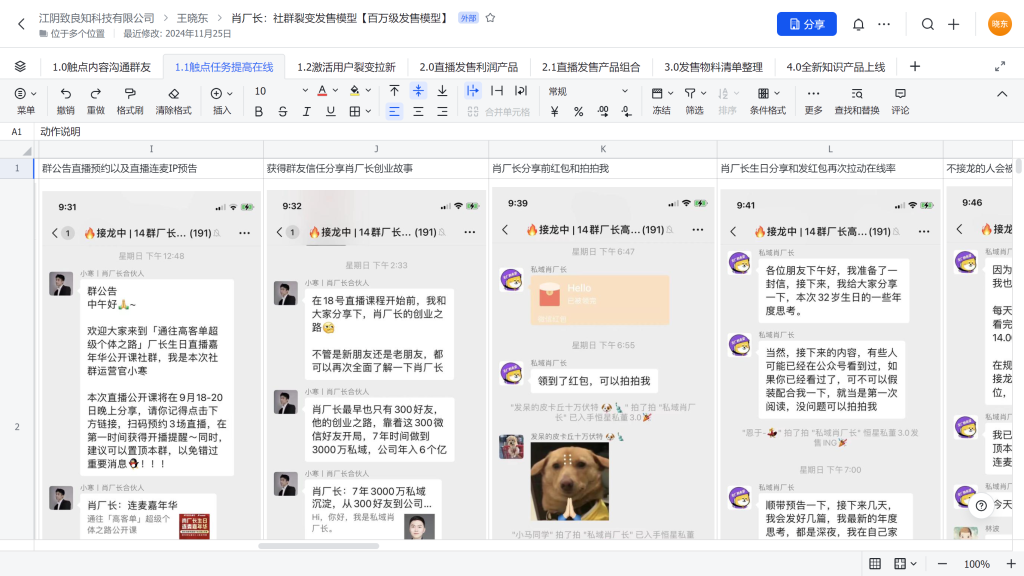The image size is (1024, 576).
Task: Open the 常规 number format dropdown
Action: tap(588, 91)
